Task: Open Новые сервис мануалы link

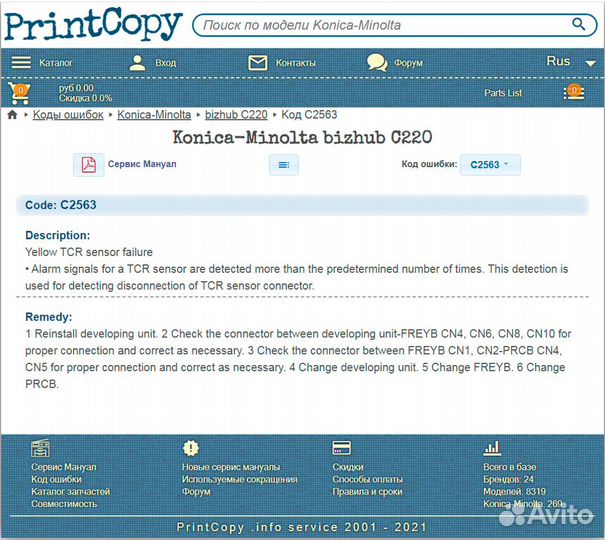Action: (x=231, y=467)
